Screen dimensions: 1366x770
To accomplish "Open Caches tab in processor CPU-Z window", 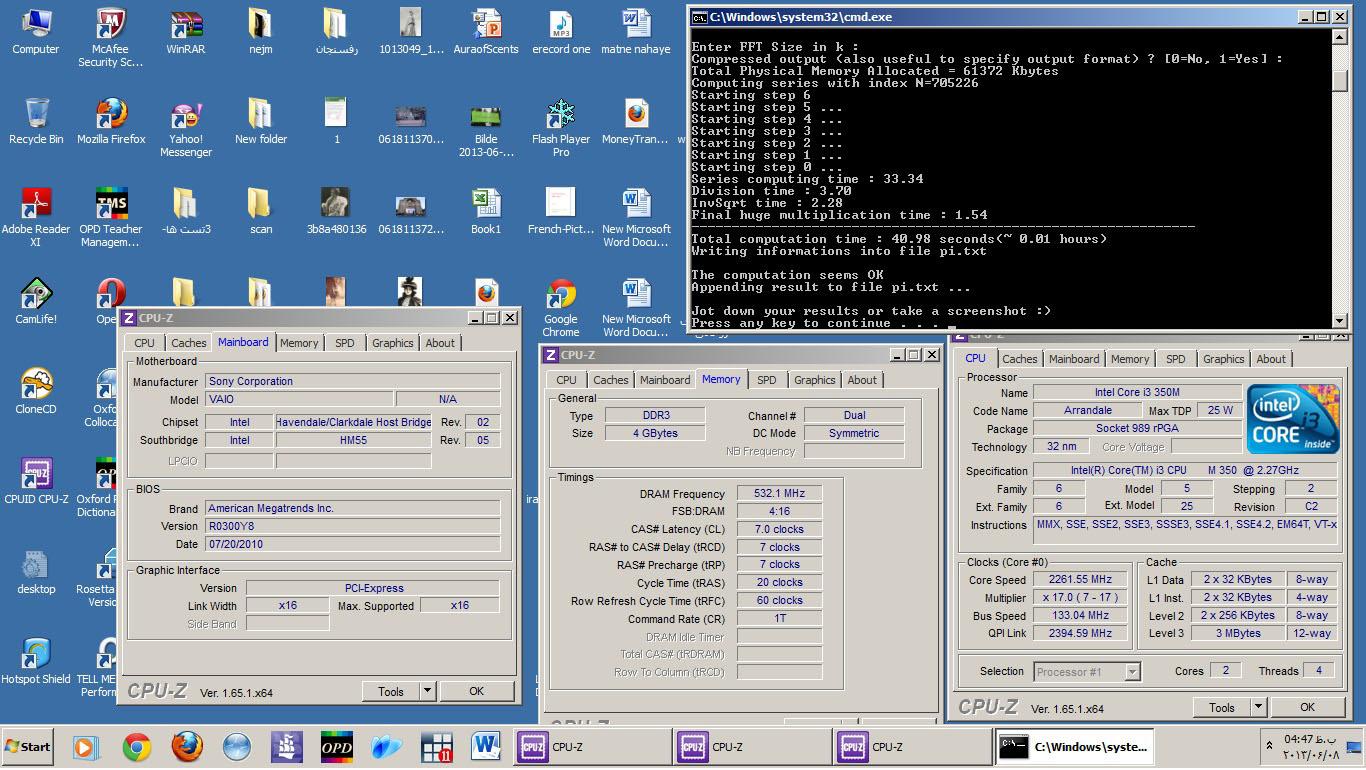I will pyautogui.click(x=1020, y=359).
